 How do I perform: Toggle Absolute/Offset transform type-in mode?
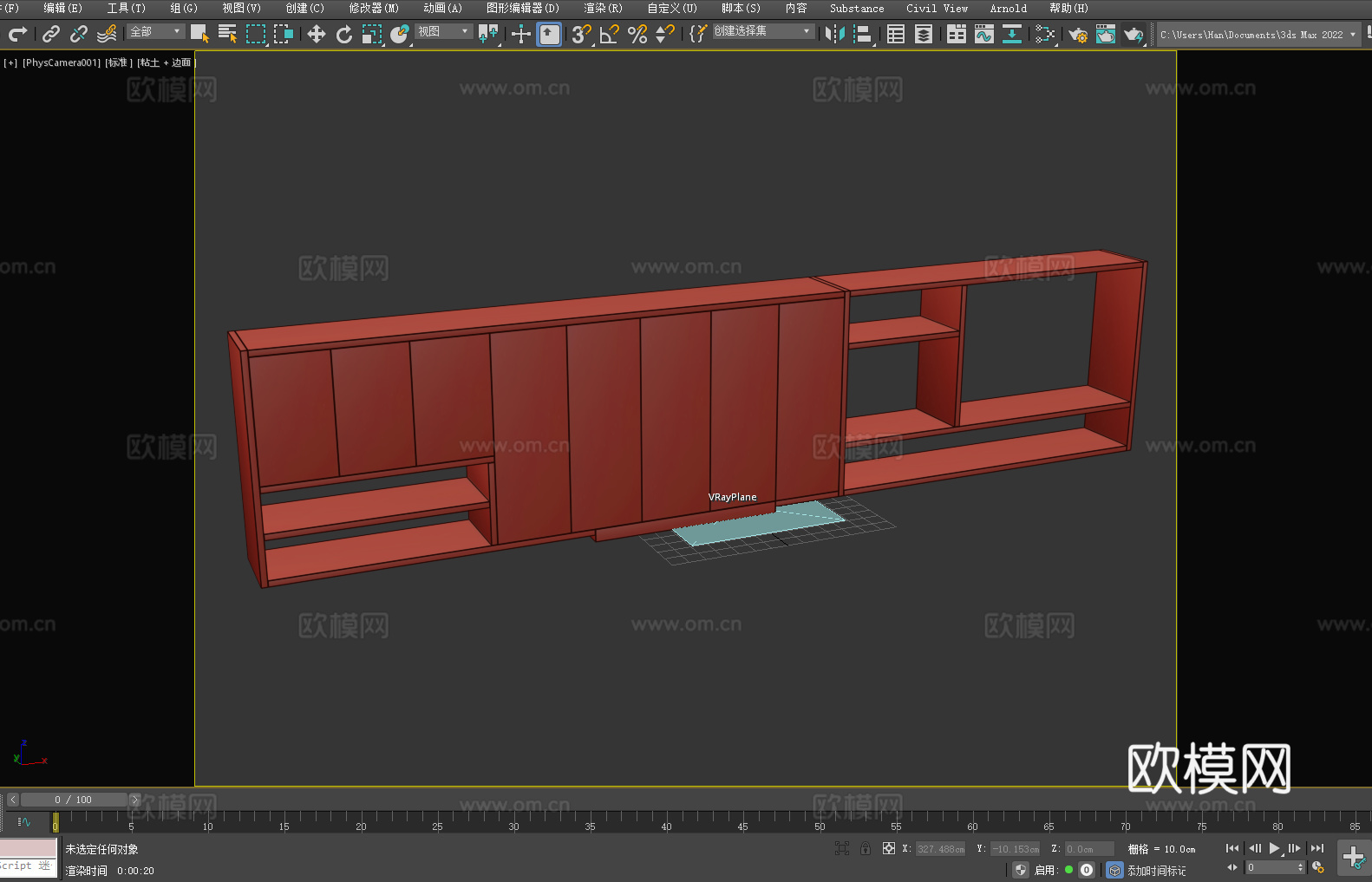pos(889,848)
